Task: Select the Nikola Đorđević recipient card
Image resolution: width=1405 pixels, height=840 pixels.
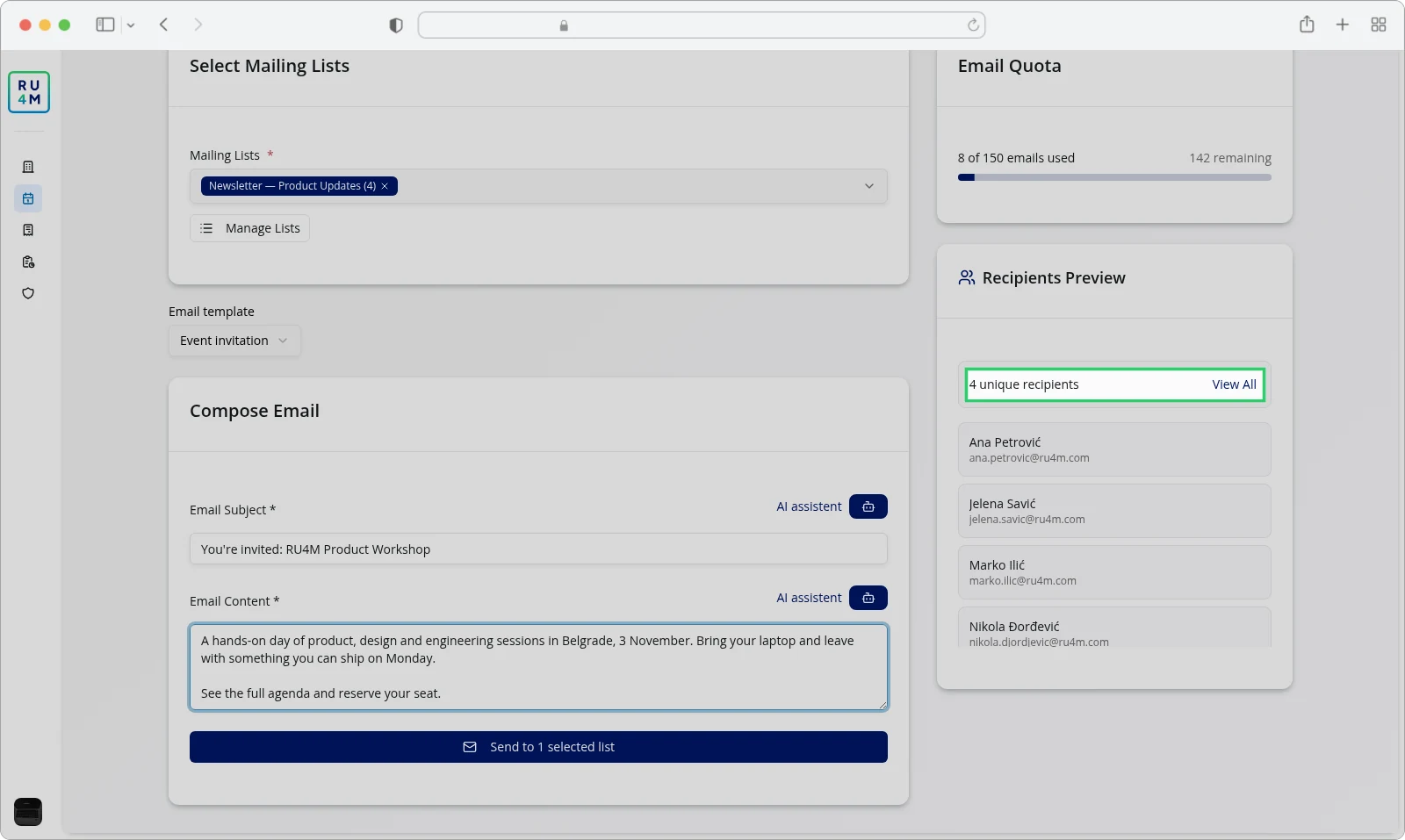Action: (x=1114, y=628)
